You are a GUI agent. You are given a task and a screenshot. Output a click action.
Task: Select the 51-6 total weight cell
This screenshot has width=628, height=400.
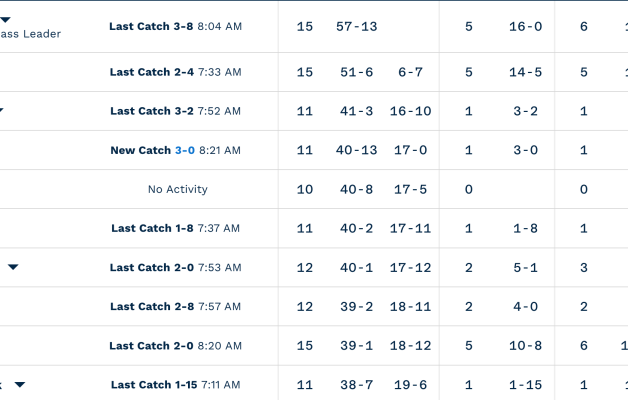click(x=356, y=72)
